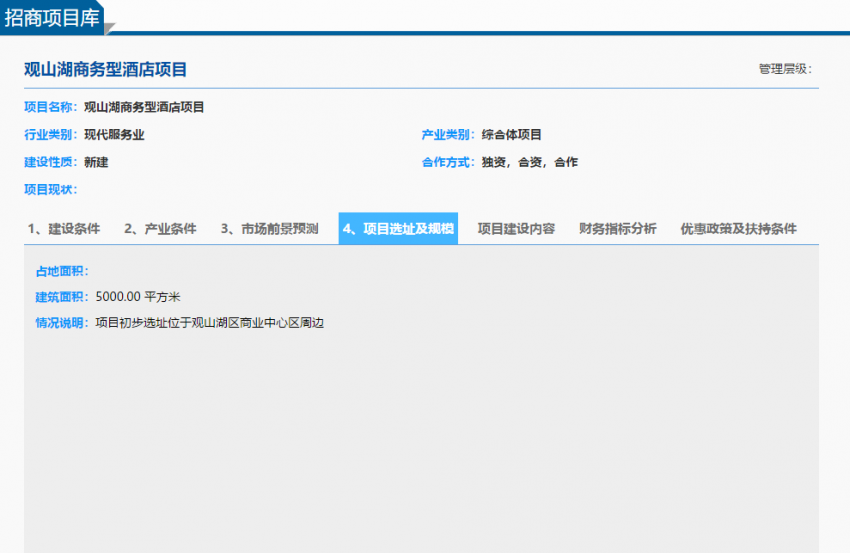Click the 招商项目库 header banner
This screenshot has width=850, height=553.
pyautogui.click(x=52, y=17)
